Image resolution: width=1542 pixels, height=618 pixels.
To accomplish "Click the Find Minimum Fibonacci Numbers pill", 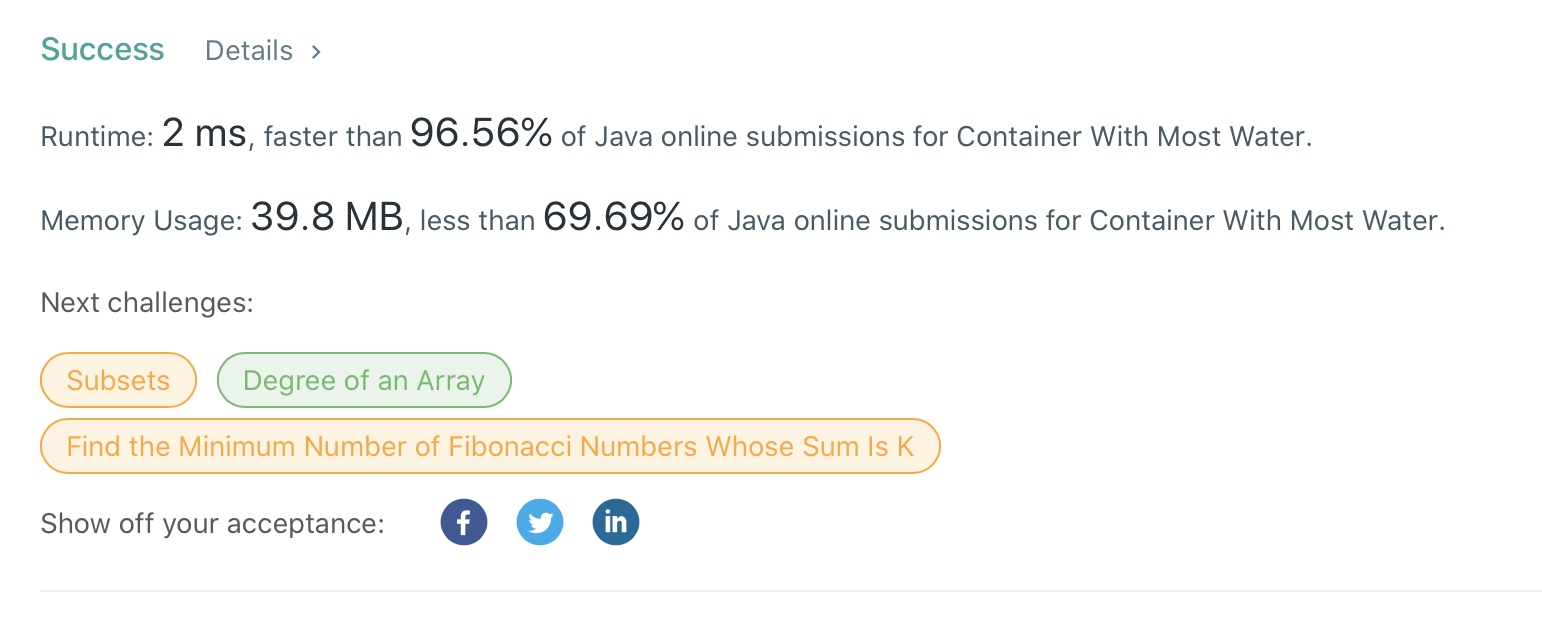I will point(489,445).
